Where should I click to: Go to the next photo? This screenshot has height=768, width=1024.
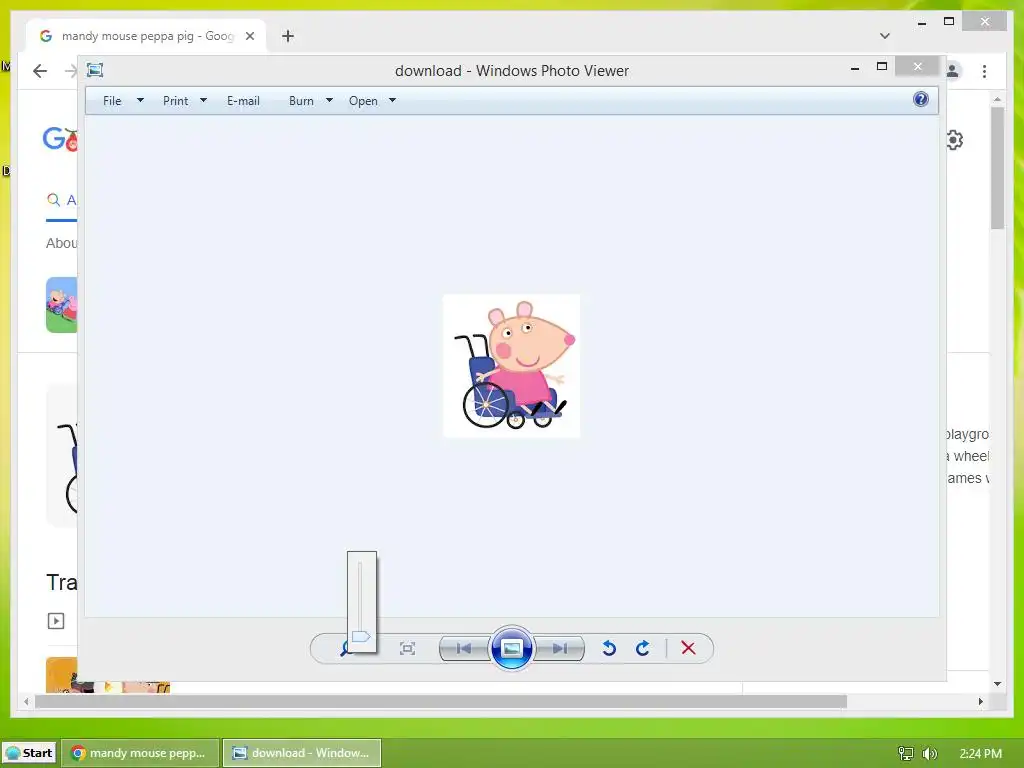coord(560,648)
